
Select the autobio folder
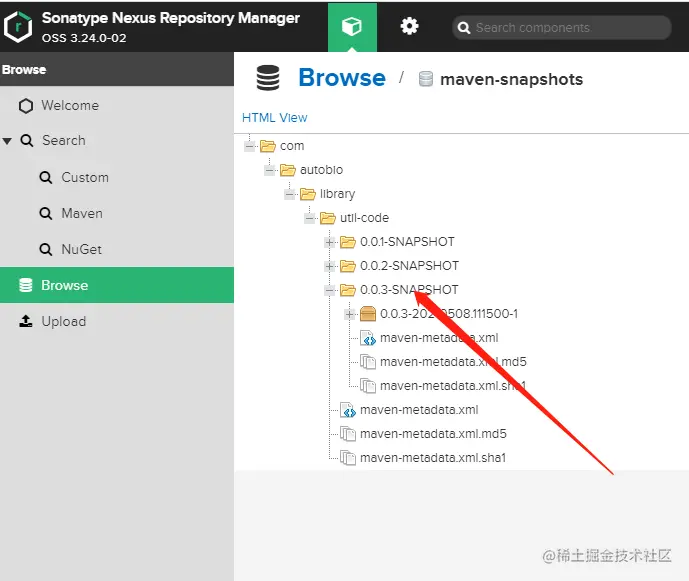click(321, 170)
